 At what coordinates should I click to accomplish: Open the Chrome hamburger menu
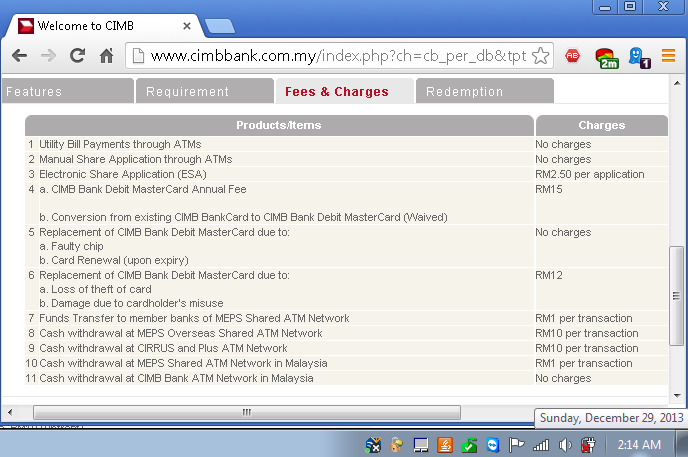click(x=668, y=56)
